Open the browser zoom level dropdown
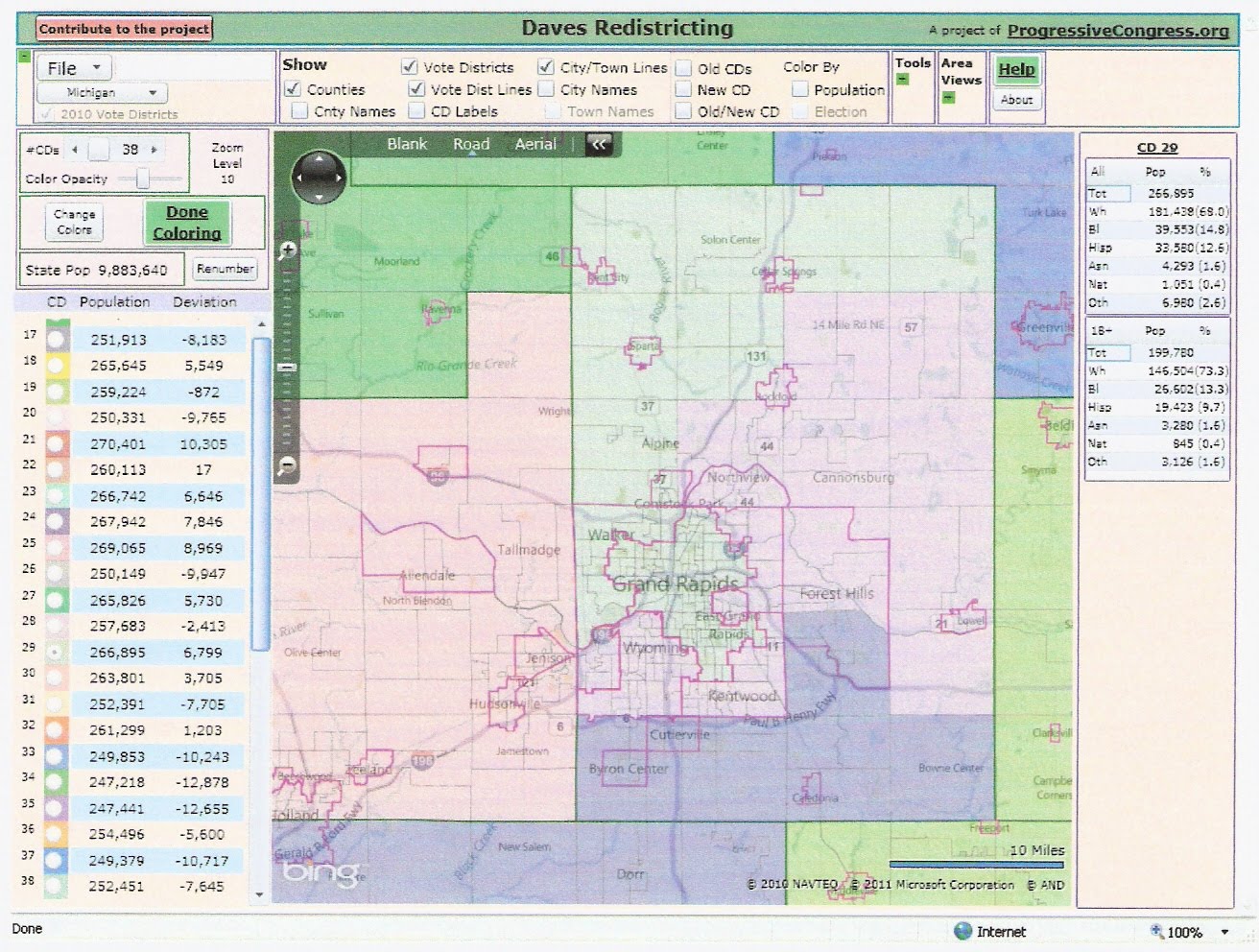 (1224, 932)
